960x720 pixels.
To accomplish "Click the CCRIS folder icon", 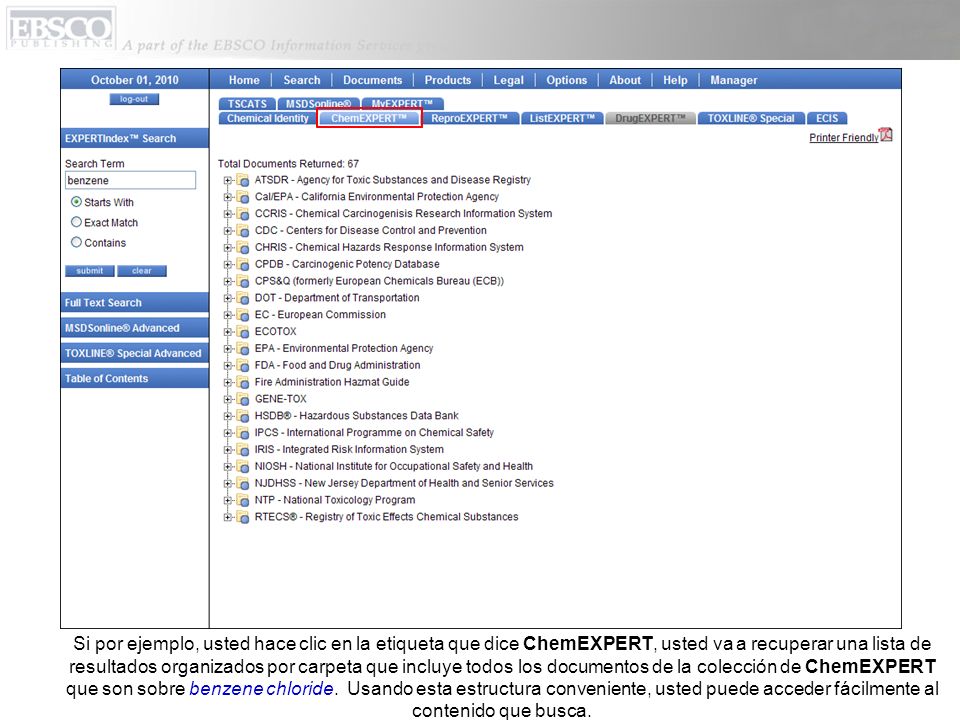I will point(243,214).
